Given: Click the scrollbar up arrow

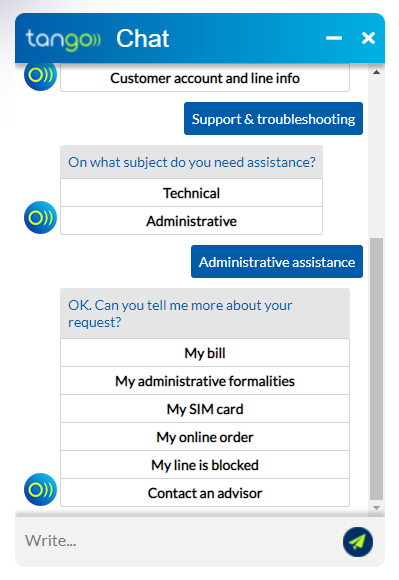Looking at the screenshot, I should pos(376,72).
